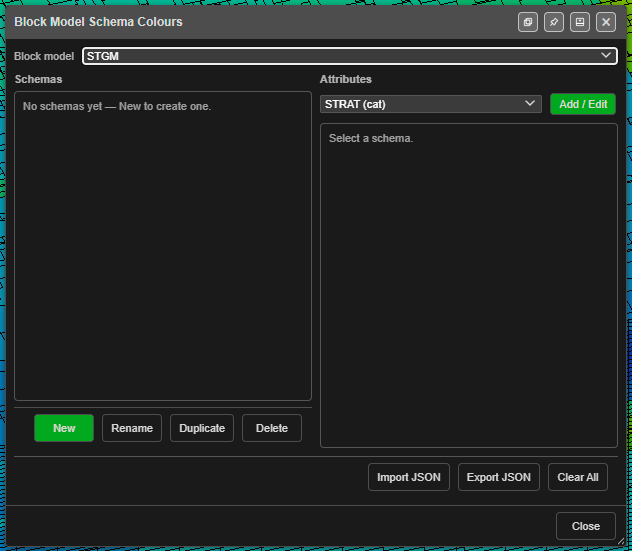Click the Close button at bottom
Image resolution: width=632 pixels, height=551 pixels.
586,526
